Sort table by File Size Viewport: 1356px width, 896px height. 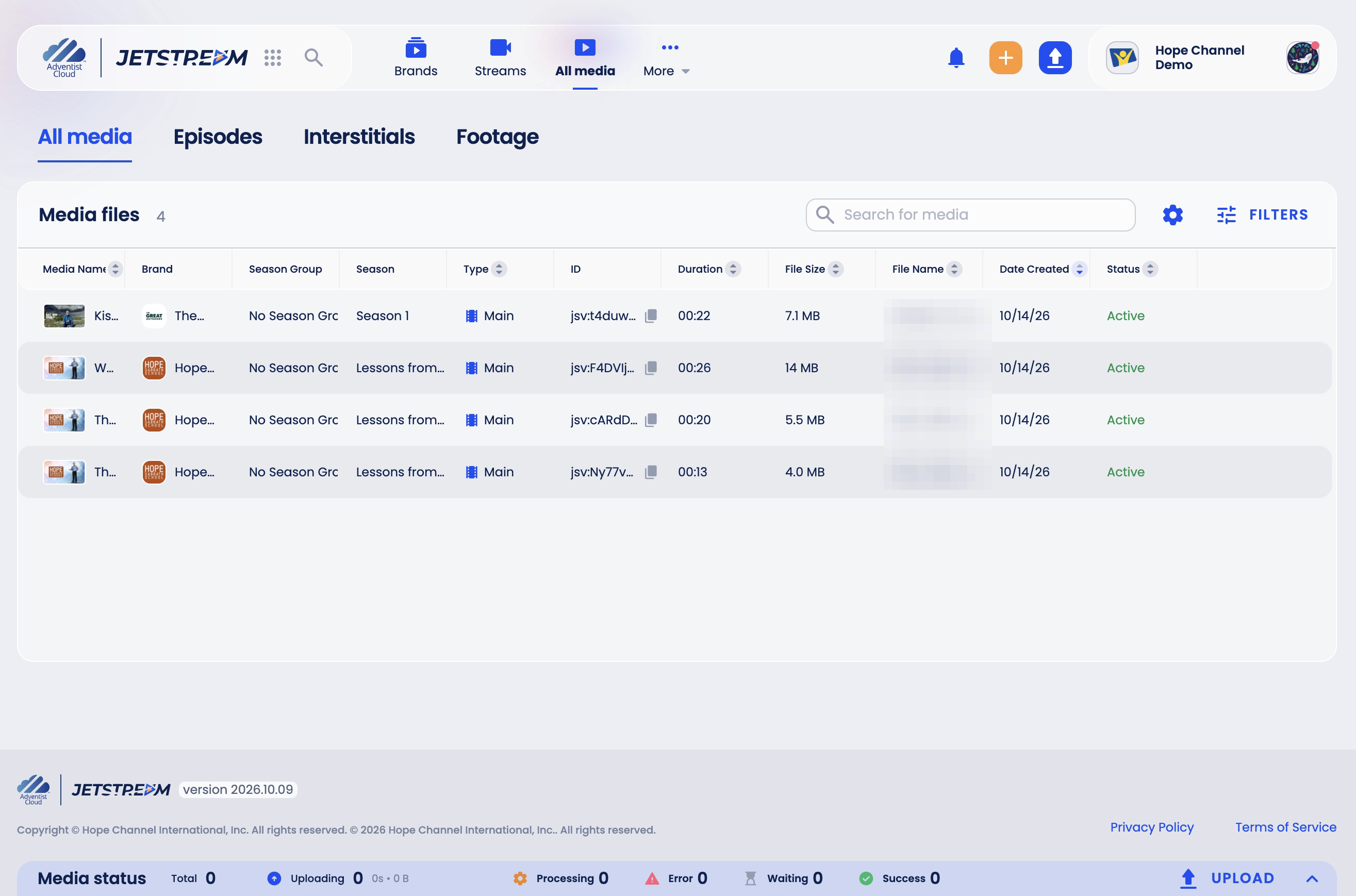(x=835, y=269)
